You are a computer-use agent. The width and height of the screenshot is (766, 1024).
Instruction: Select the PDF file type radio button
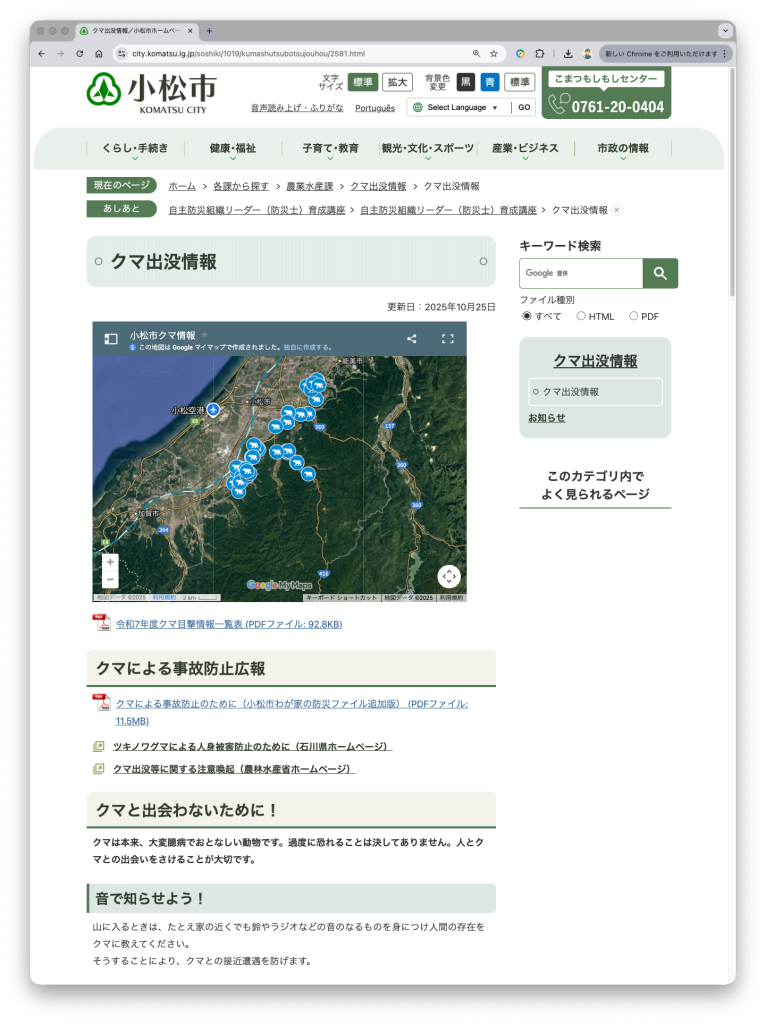coord(633,316)
